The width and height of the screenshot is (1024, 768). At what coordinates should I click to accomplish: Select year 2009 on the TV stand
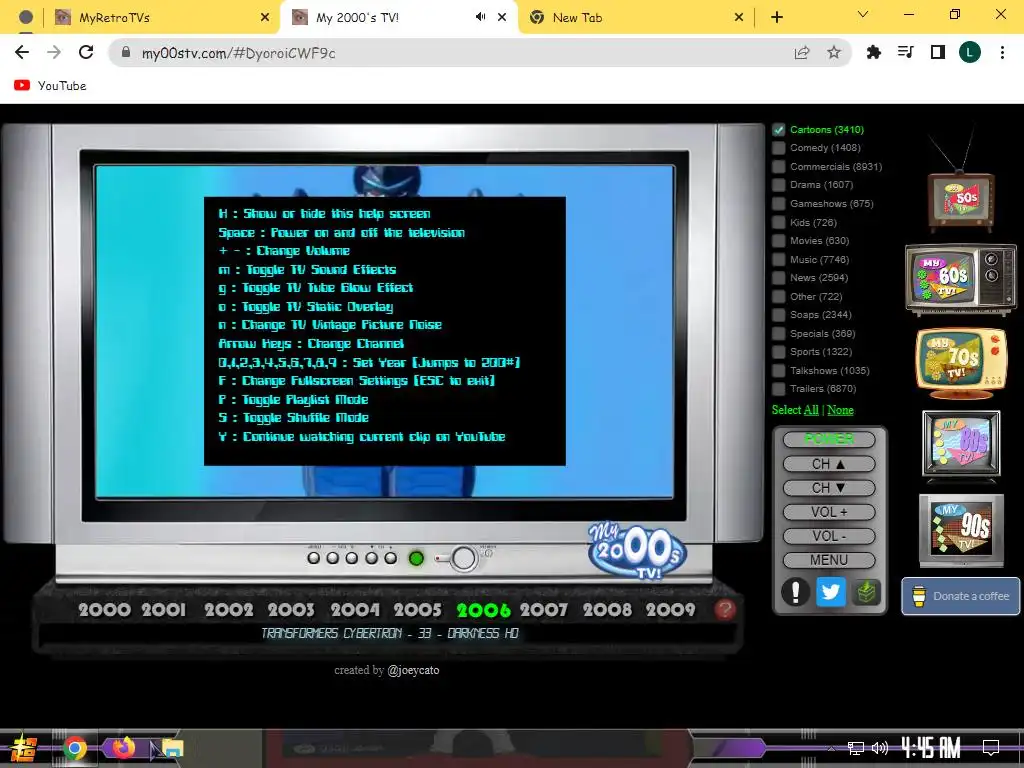coord(671,610)
